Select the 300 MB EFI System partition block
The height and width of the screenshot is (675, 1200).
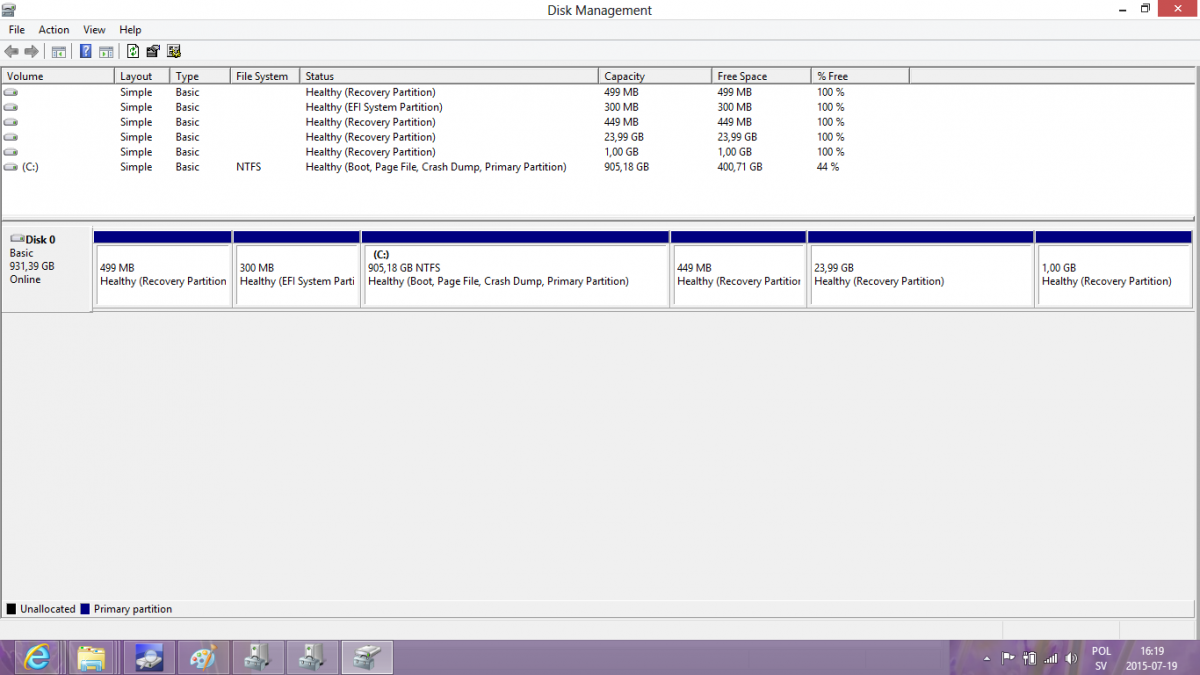pos(296,269)
